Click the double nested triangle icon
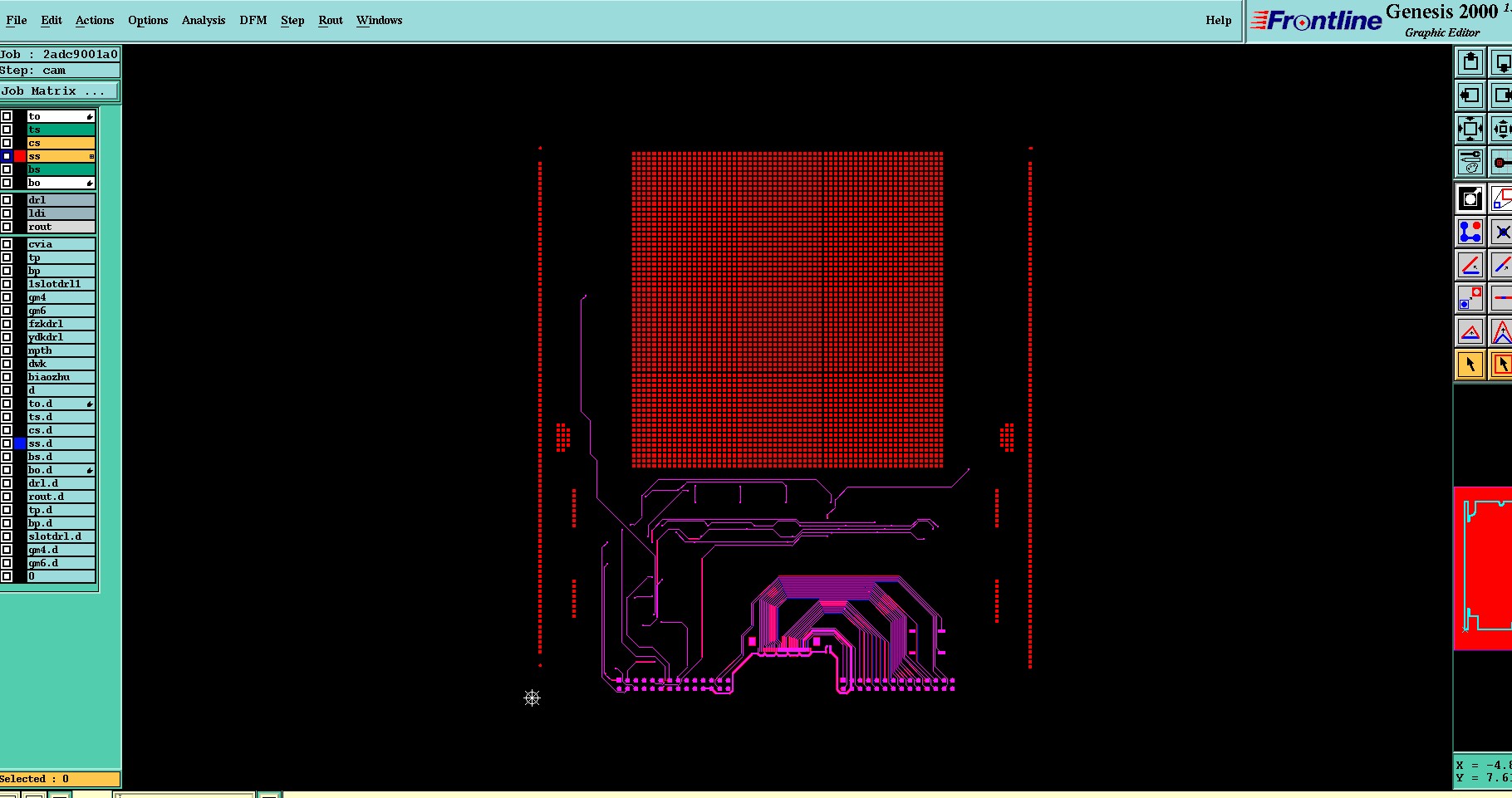This screenshot has height=798, width=1512. pos(1501,332)
